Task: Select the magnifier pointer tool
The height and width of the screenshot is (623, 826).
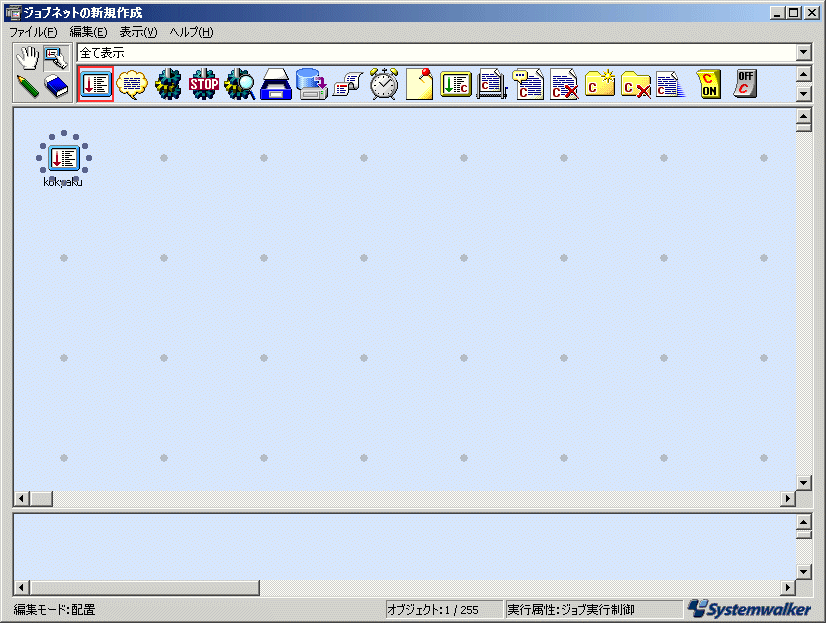Action: [x=56, y=58]
